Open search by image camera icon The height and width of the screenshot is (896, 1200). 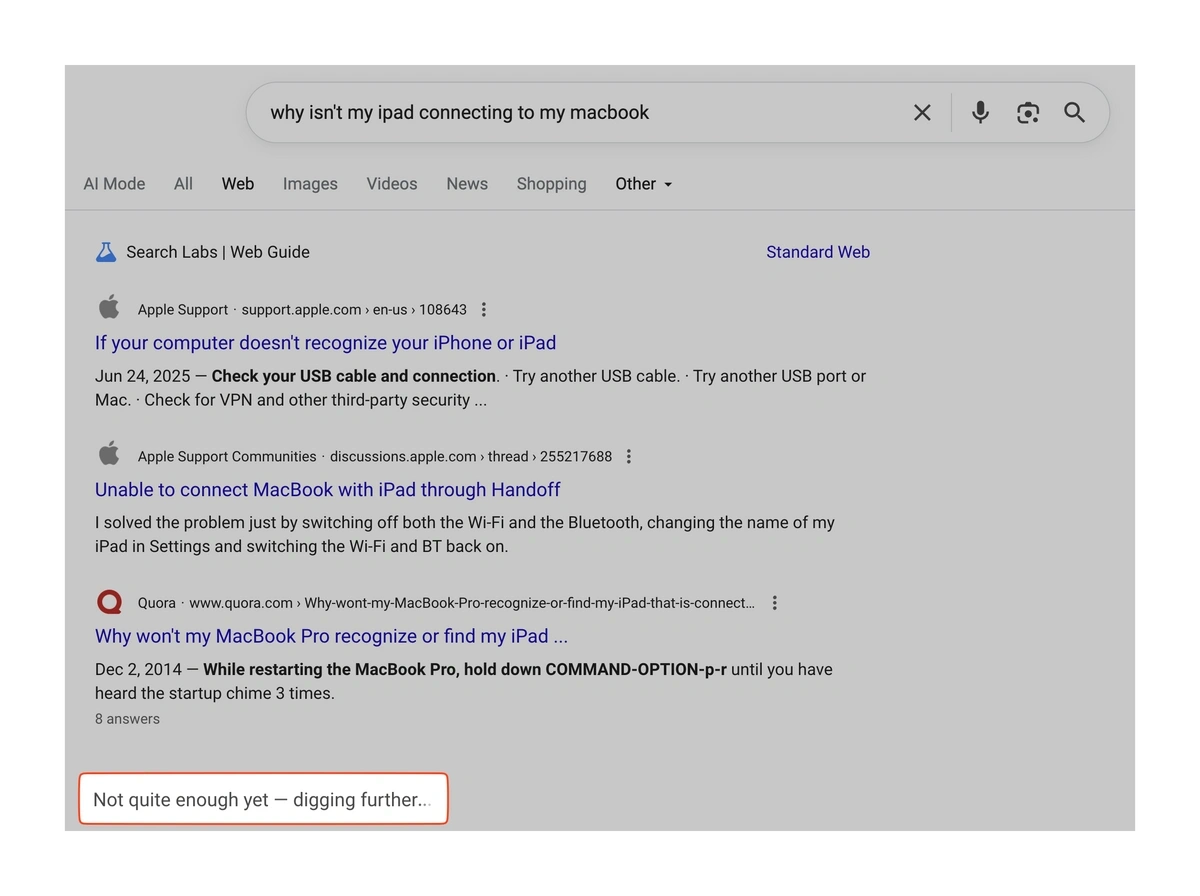coord(1028,113)
